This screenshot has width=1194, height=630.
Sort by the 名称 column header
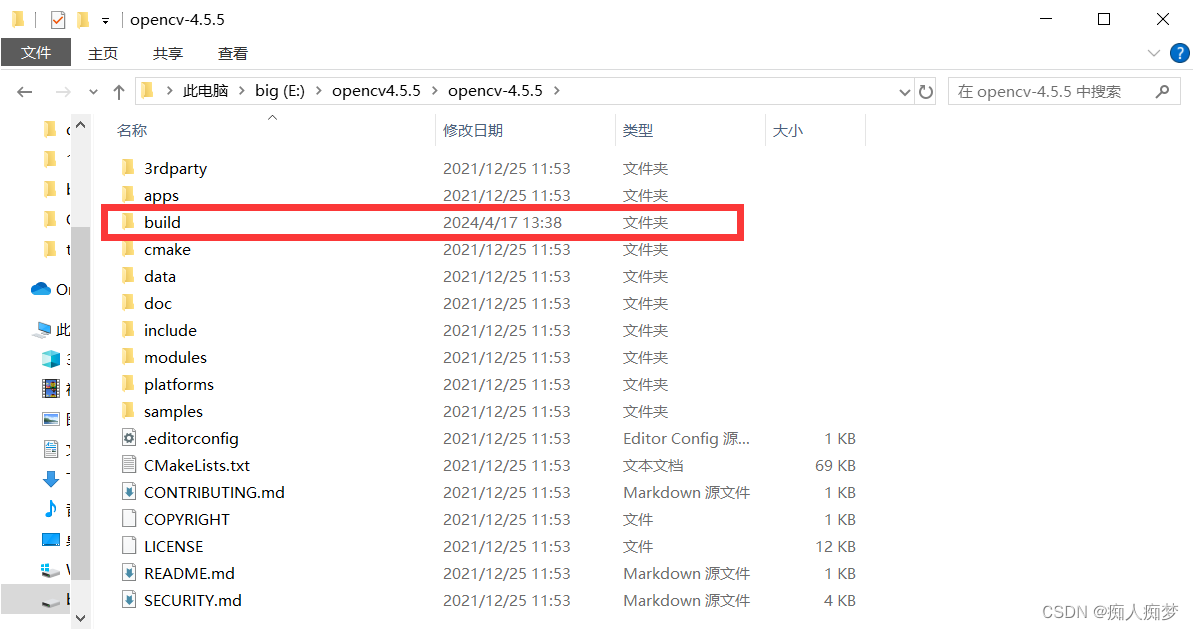(x=132, y=130)
